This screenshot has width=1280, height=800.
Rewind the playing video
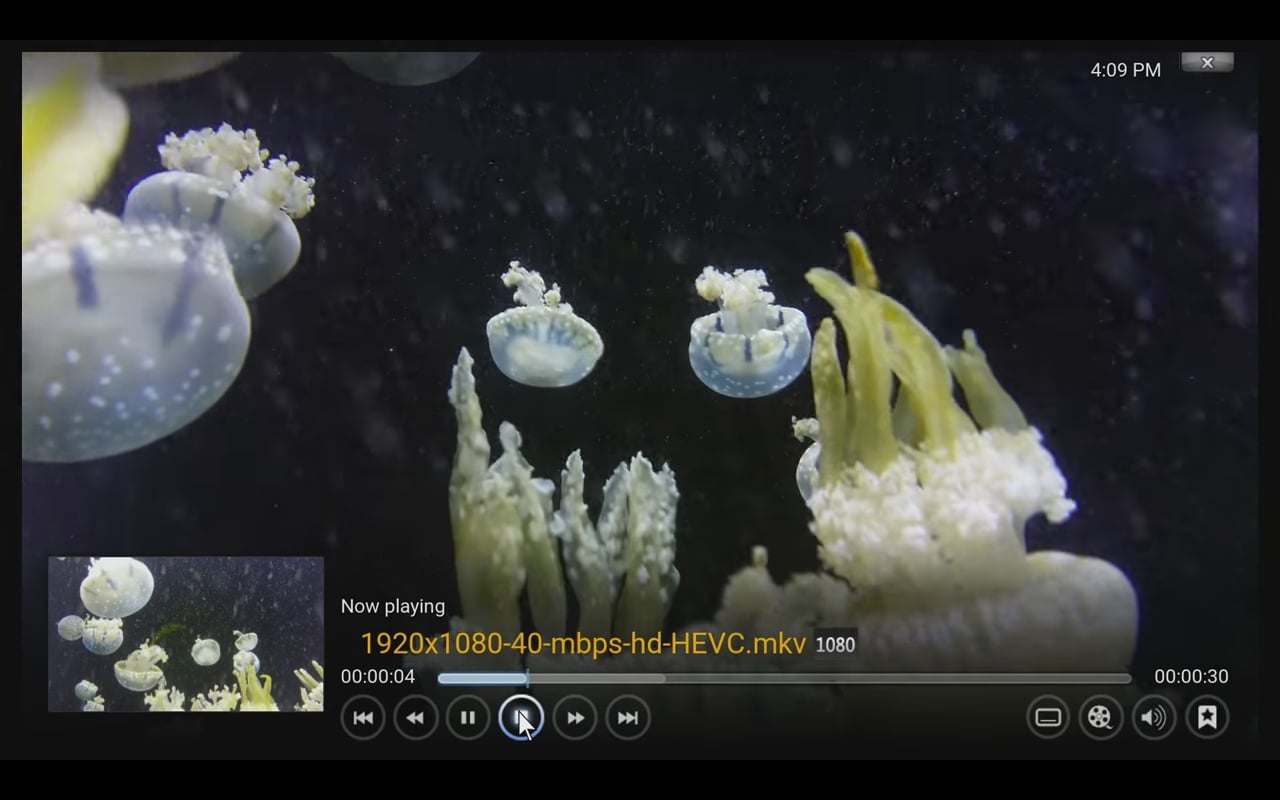click(x=415, y=717)
